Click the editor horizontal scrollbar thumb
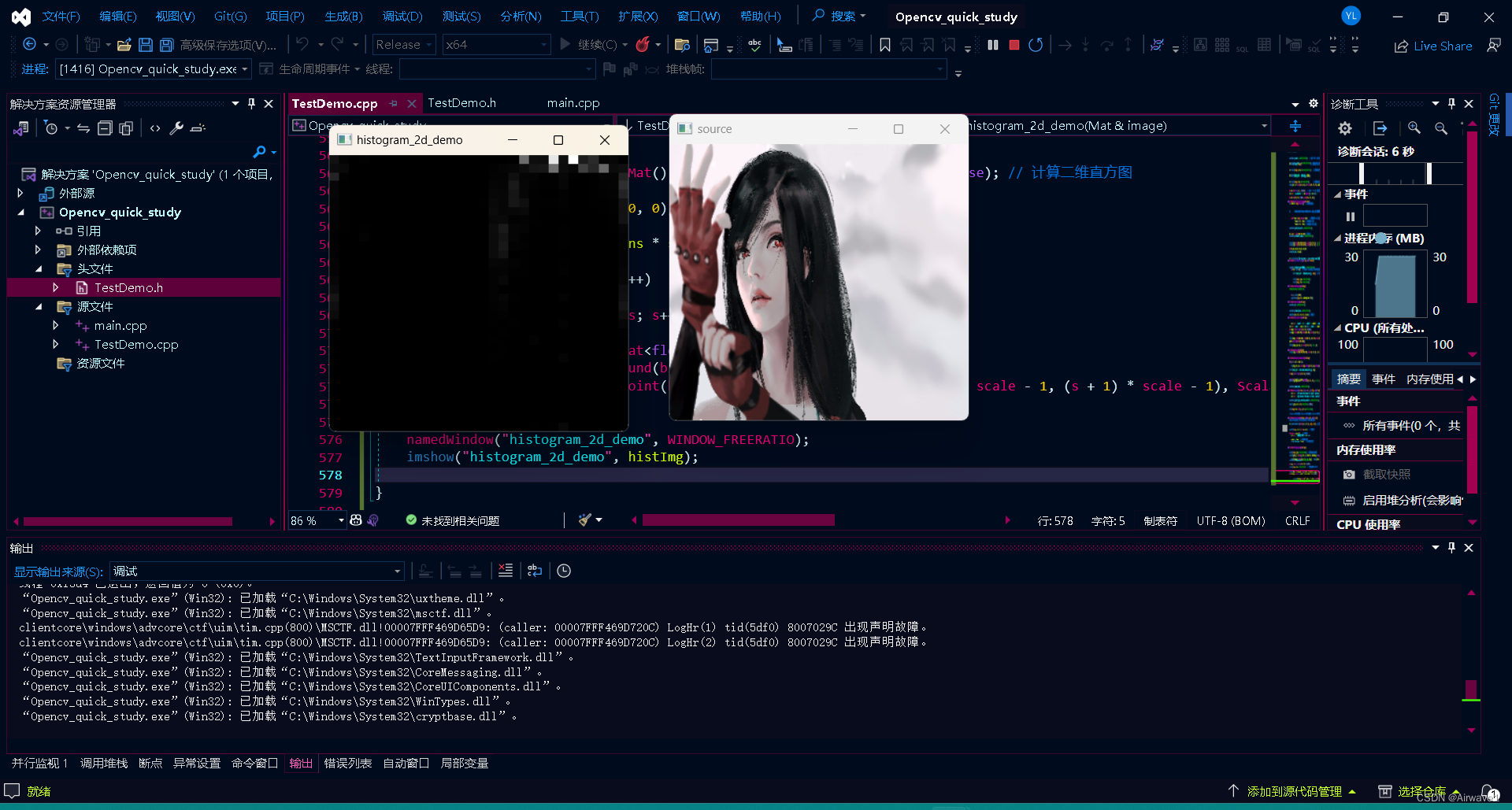This screenshot has height=810, width=1512. pyautogui.click(x=738, y=520)
